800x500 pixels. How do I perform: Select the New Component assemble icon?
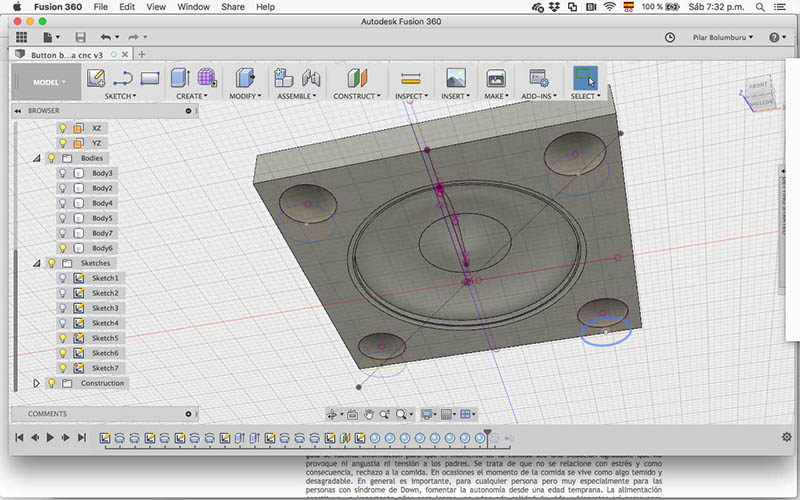tap(283, 78)
